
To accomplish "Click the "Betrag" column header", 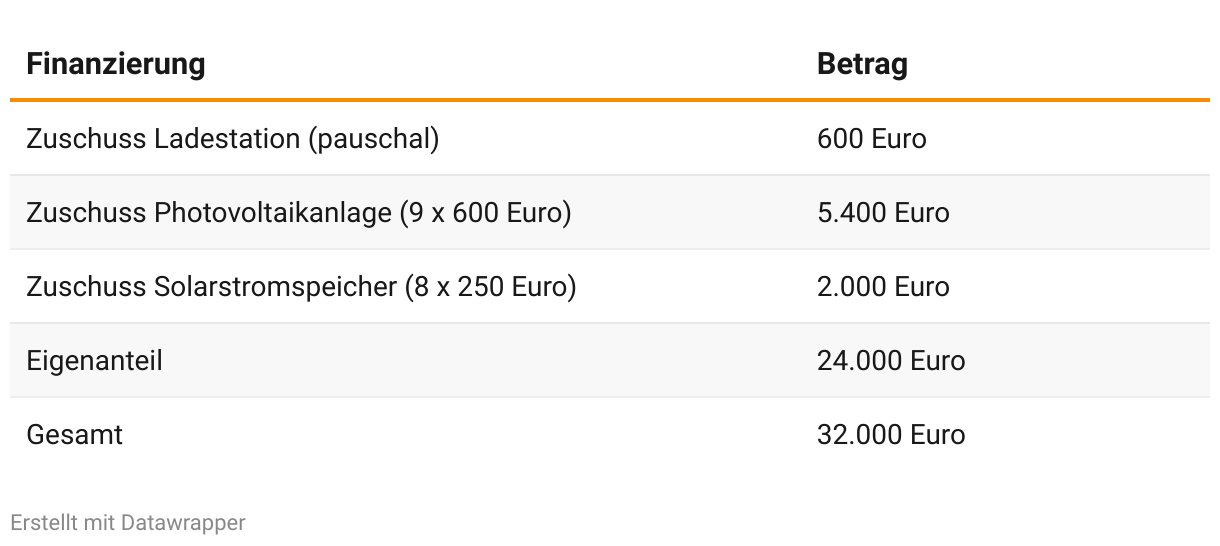I will coord(862,64).
